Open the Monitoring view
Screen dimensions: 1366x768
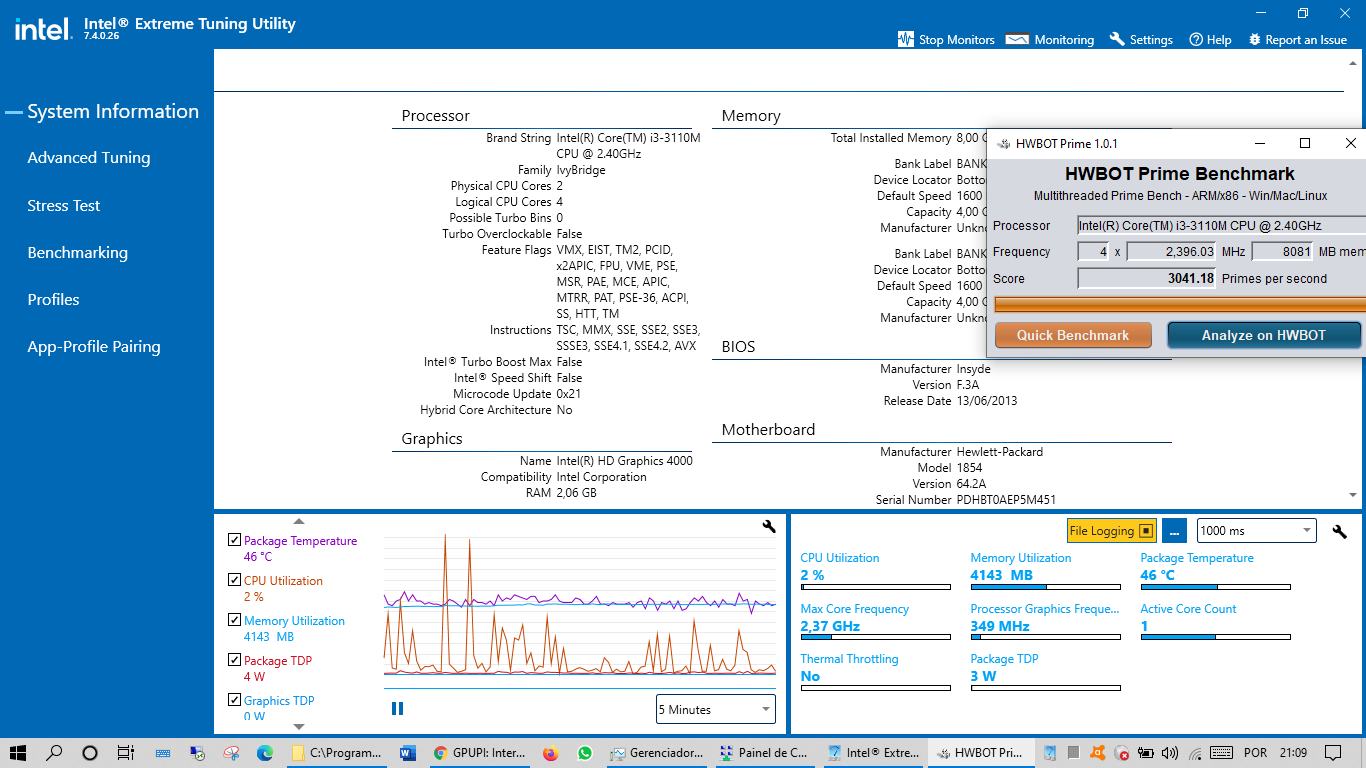tap(1050, 40)
